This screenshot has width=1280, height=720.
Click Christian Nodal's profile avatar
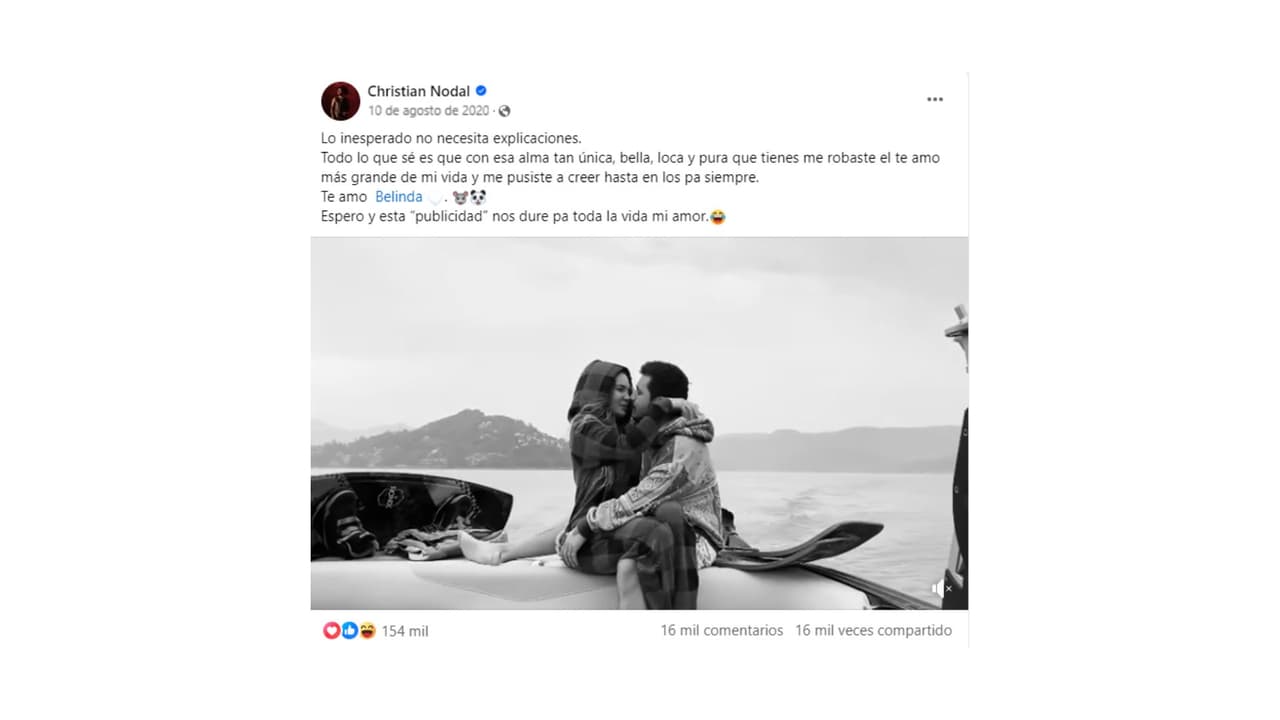[x=340, y=101]
